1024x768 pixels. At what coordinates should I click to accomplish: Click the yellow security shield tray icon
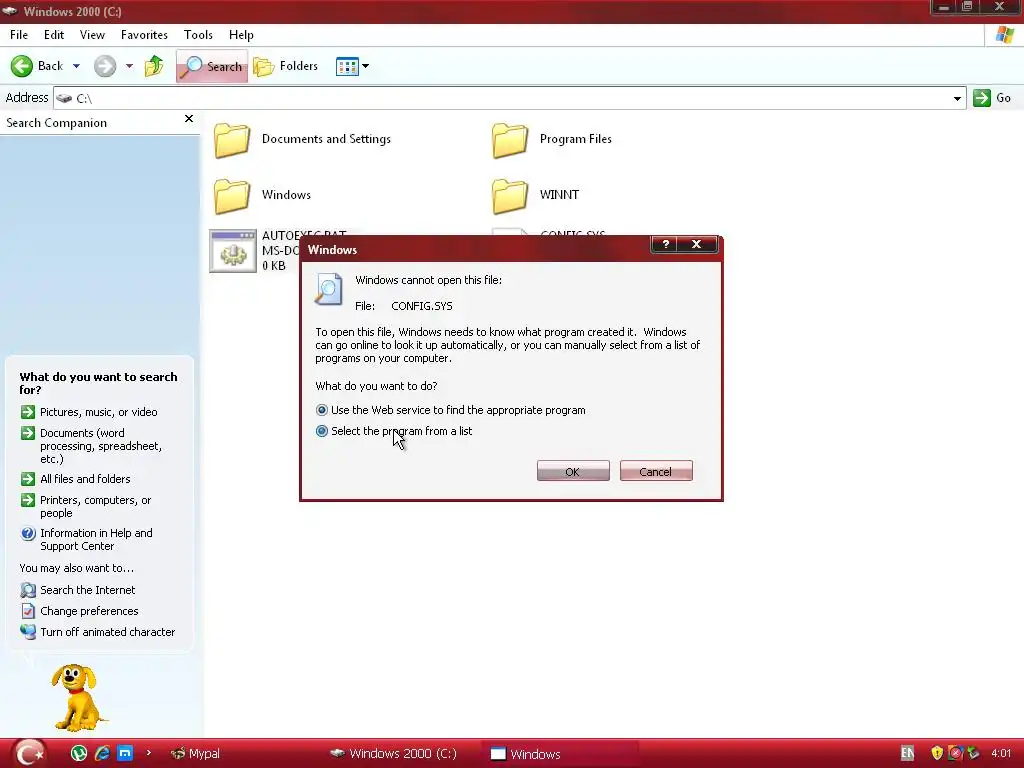[936, 753]
